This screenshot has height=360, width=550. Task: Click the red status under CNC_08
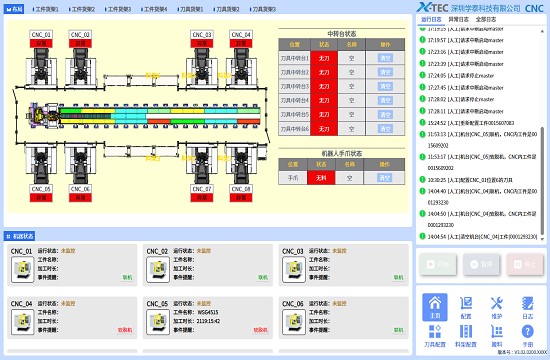[x=241, y=198]
